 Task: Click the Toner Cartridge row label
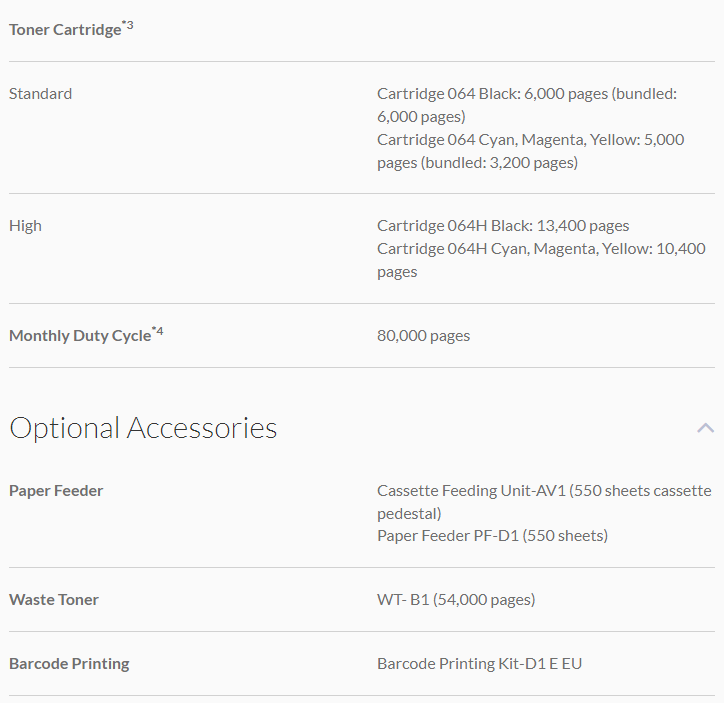65,30
